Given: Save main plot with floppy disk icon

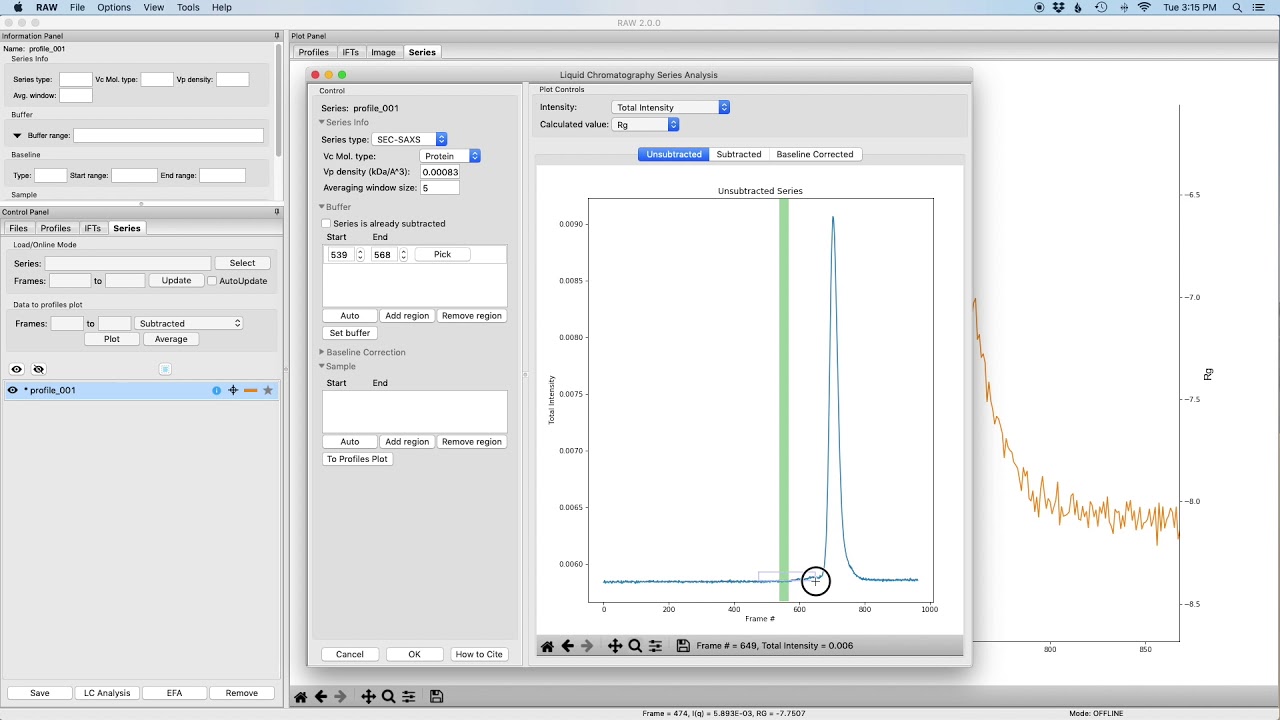Looking at the screenshot, I should [436, 697].
